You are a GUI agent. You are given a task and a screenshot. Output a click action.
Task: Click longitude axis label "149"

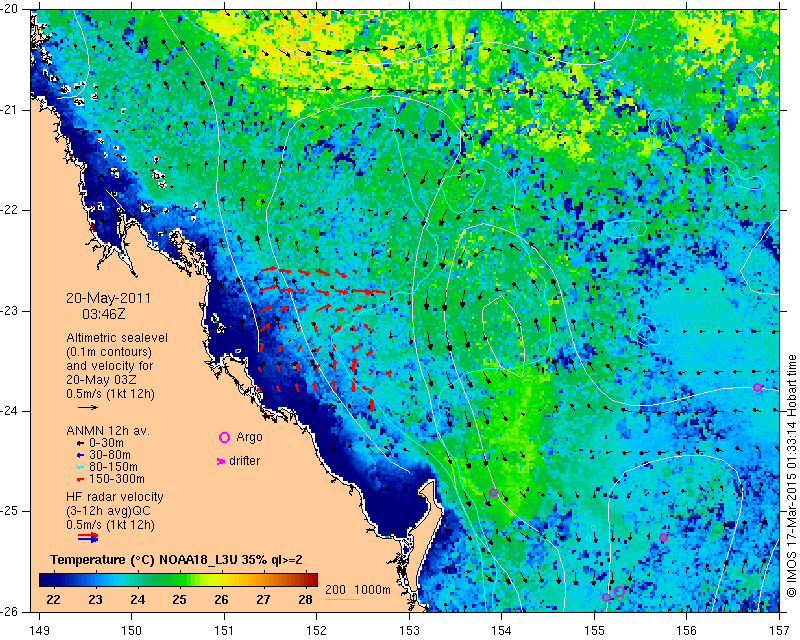pos(39,631)
